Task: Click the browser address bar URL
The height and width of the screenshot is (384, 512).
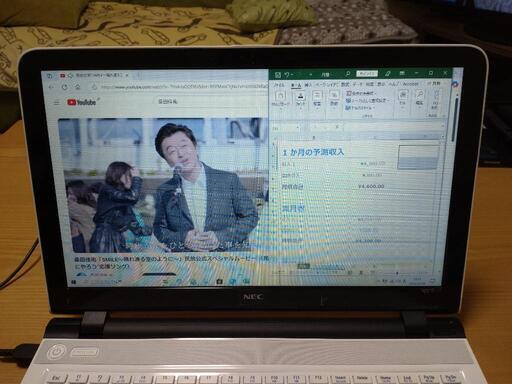Action: point(183,87)
